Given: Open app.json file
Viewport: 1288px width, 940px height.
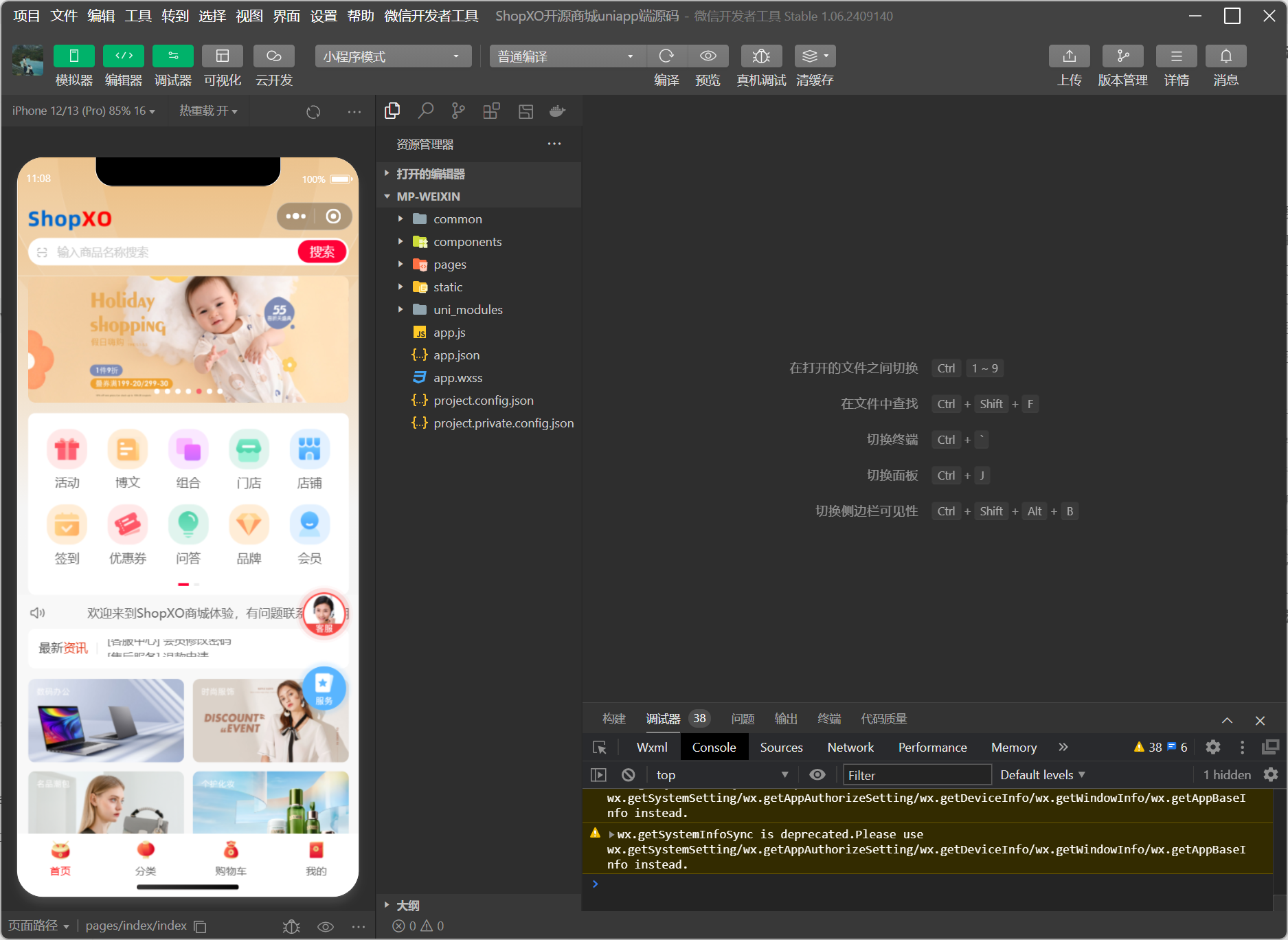Looking at the screenshot, I should coord(479,355).
